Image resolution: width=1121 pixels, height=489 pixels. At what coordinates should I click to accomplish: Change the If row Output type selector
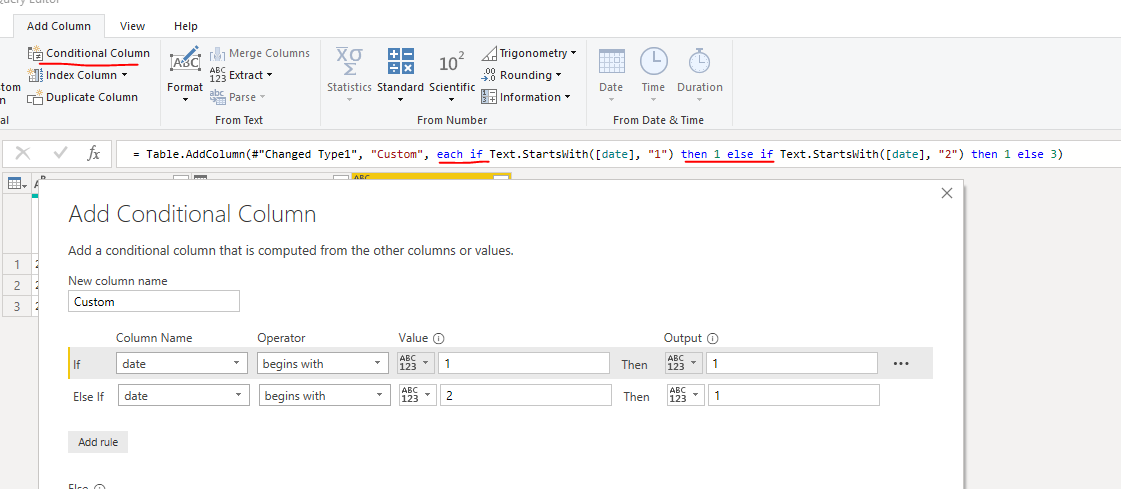coord(683,363)
